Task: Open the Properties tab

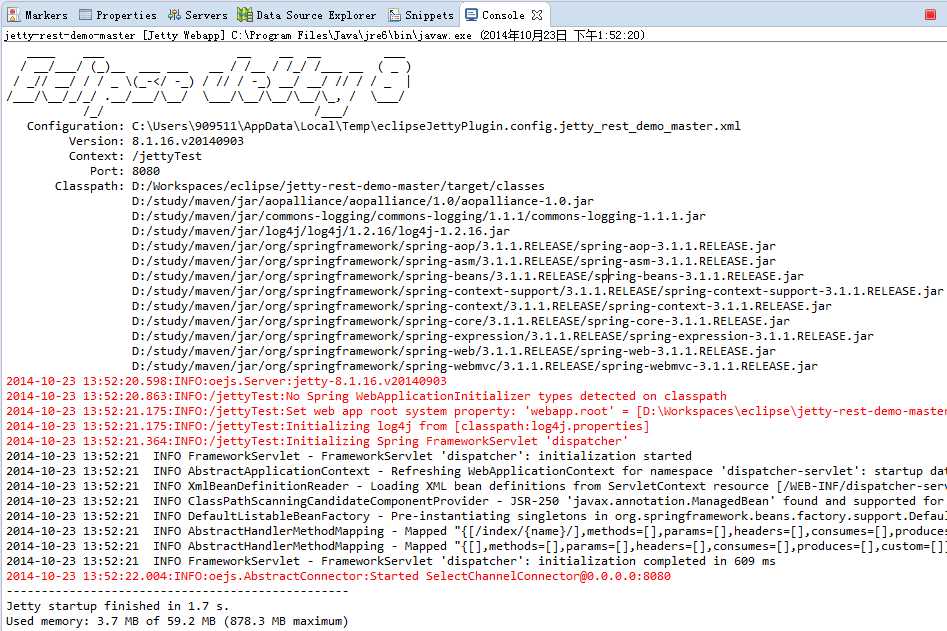Action: (x=119, y=14)
